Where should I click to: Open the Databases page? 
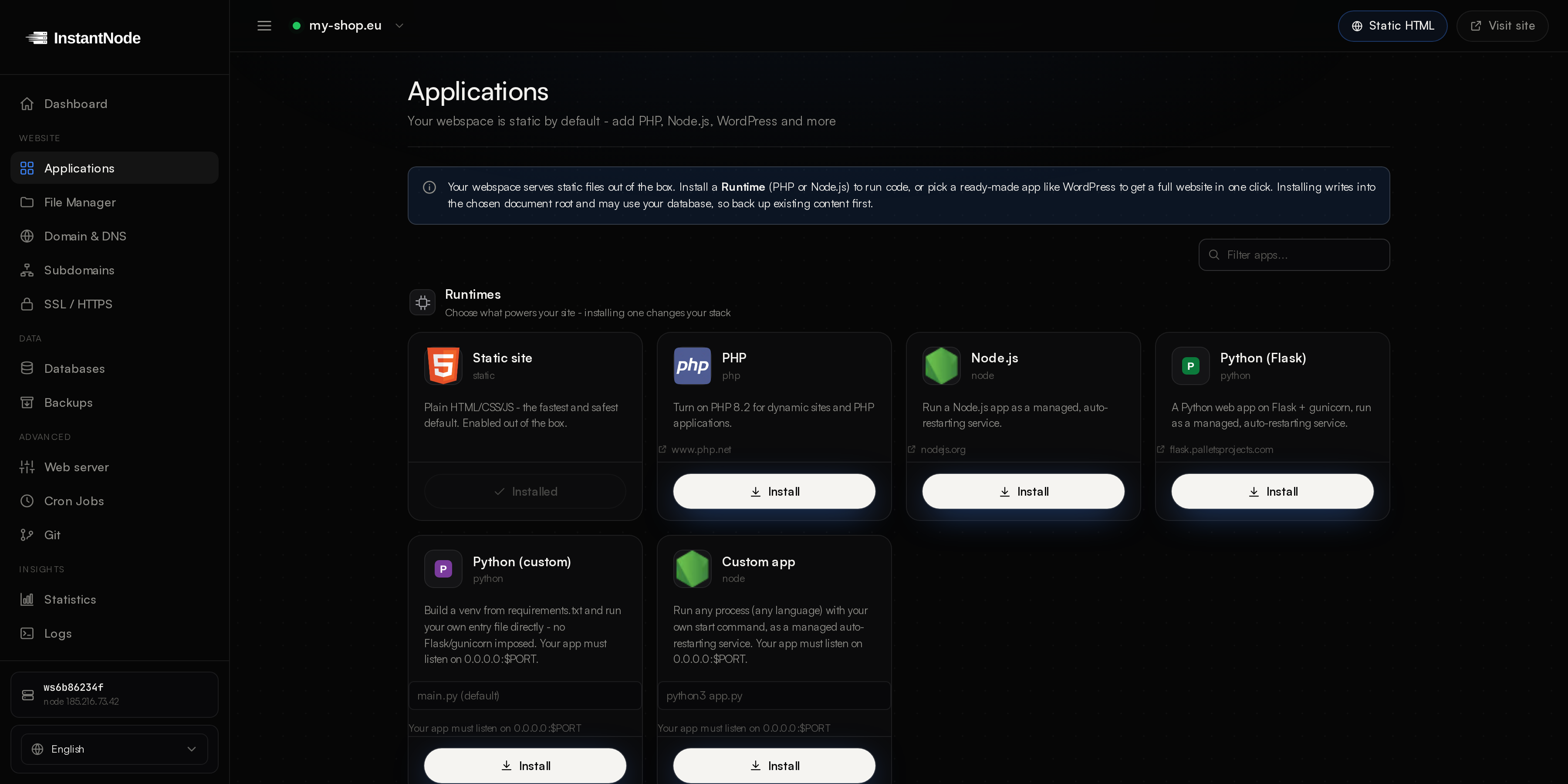[x=115, y=368]
